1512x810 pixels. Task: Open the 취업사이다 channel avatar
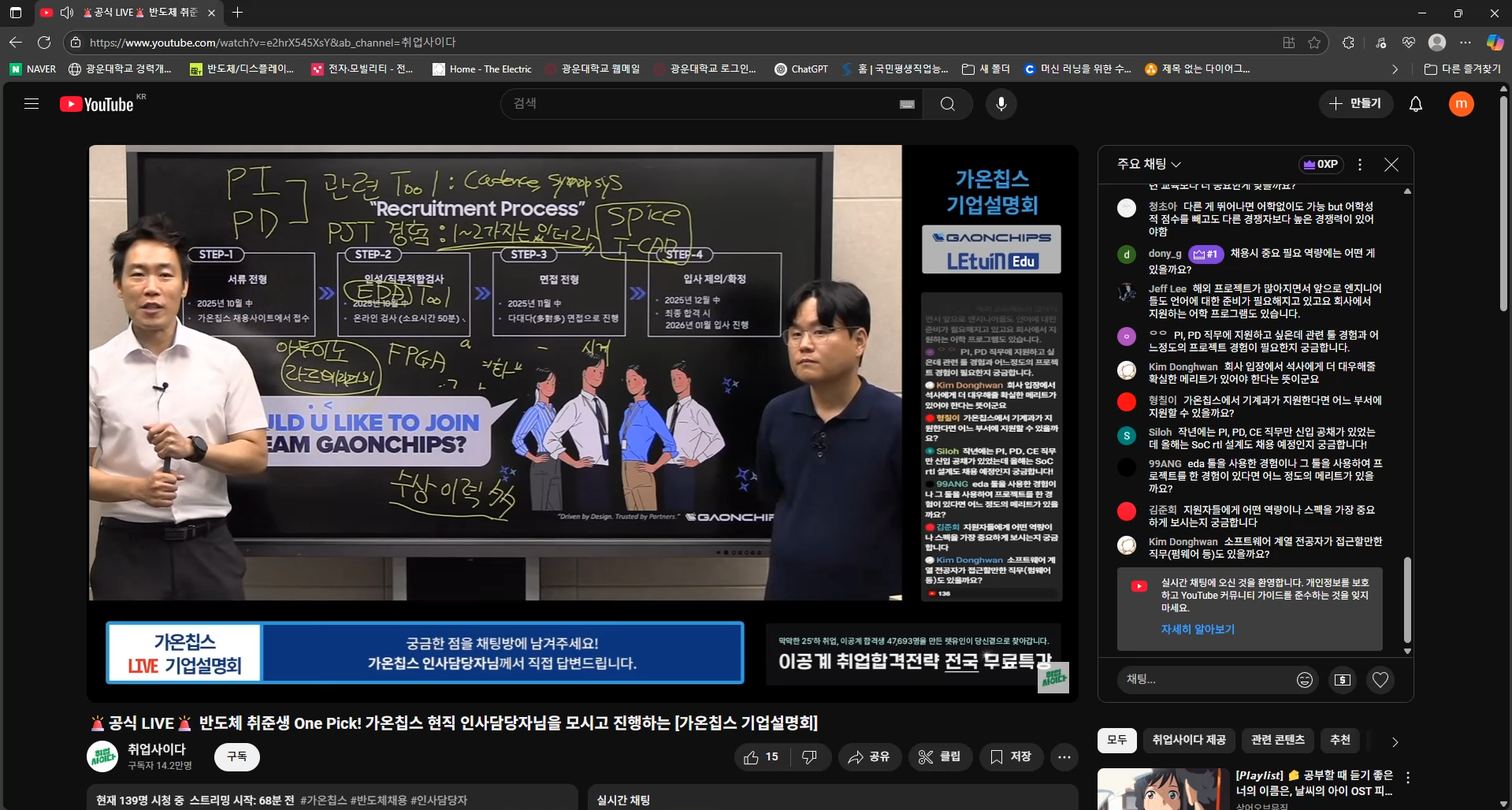coord(102,756)
